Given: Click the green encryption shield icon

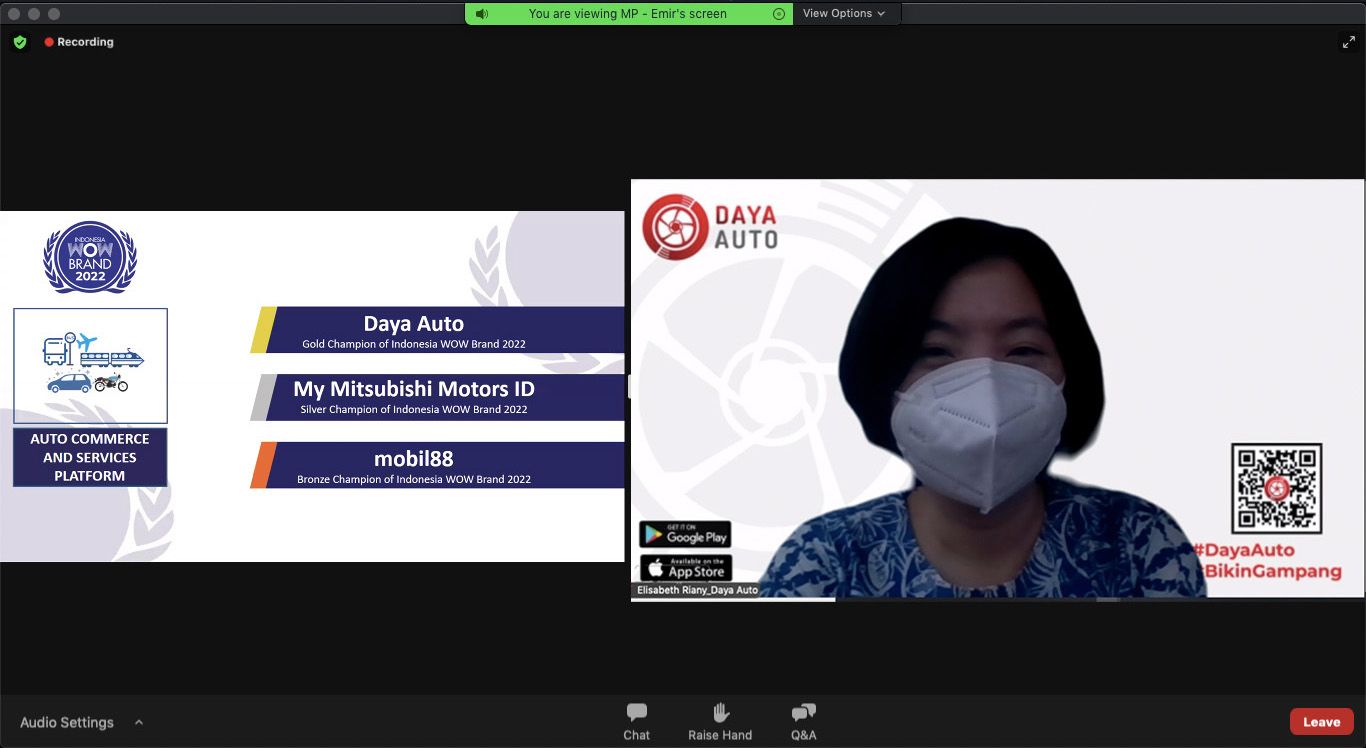Looking at the screenshot, I should pos(20,42).
